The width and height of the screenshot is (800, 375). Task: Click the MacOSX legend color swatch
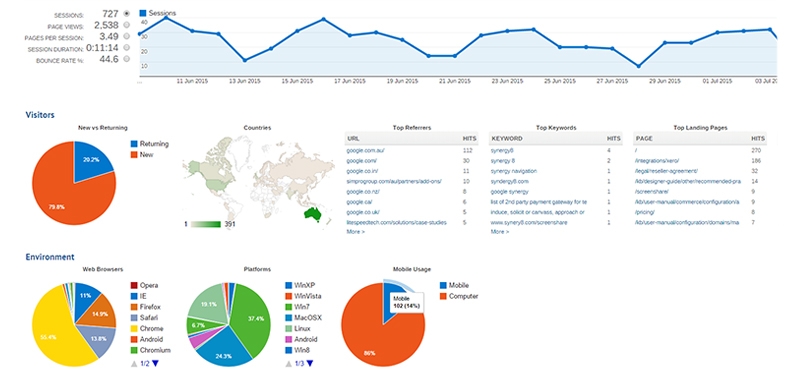pyautogui.click(x=289, y=317)
